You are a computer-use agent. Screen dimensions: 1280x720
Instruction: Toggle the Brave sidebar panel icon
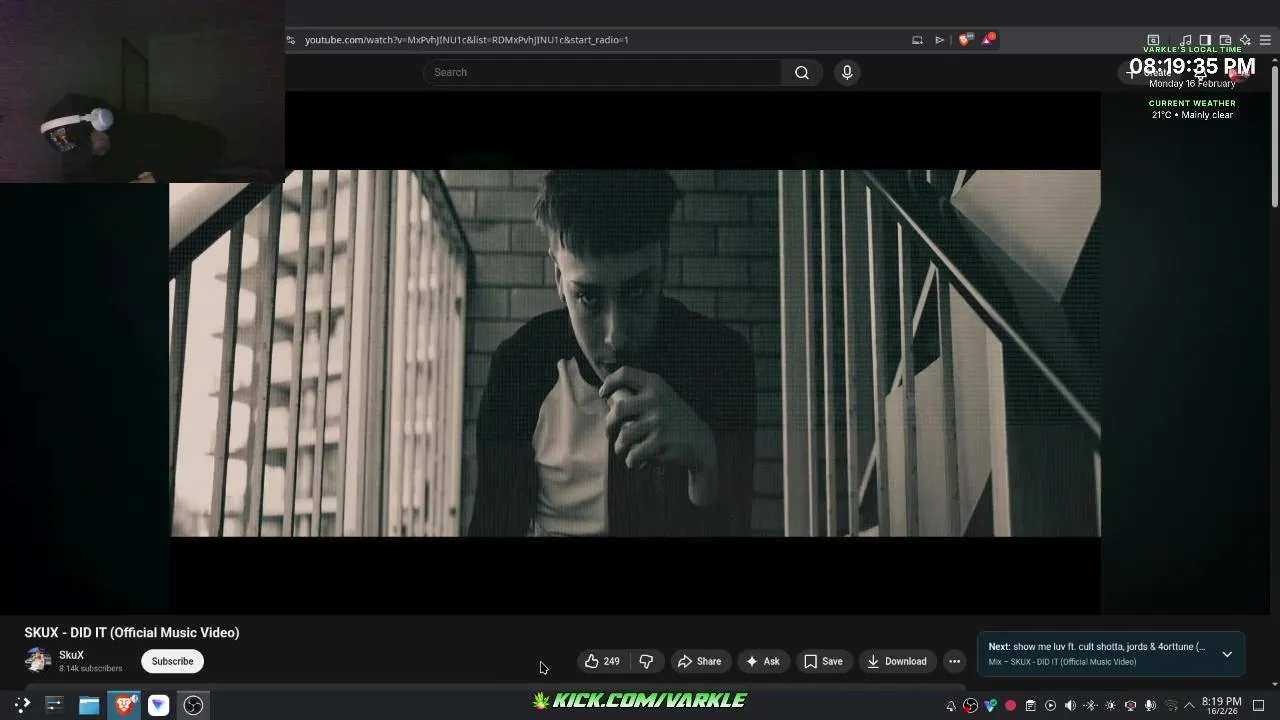tap(1205, 40)
